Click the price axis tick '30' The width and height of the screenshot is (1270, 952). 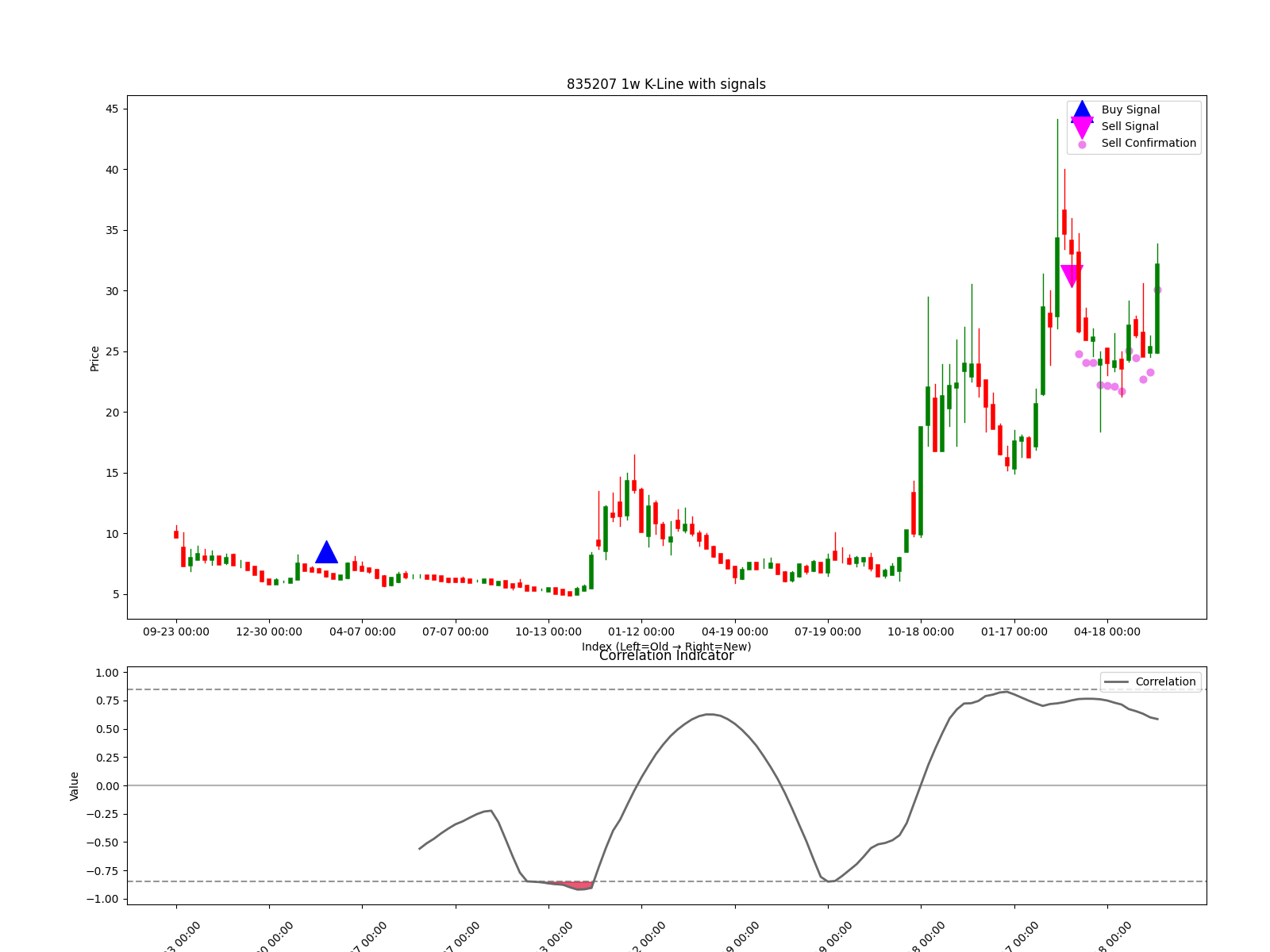(x=112, y=291)
